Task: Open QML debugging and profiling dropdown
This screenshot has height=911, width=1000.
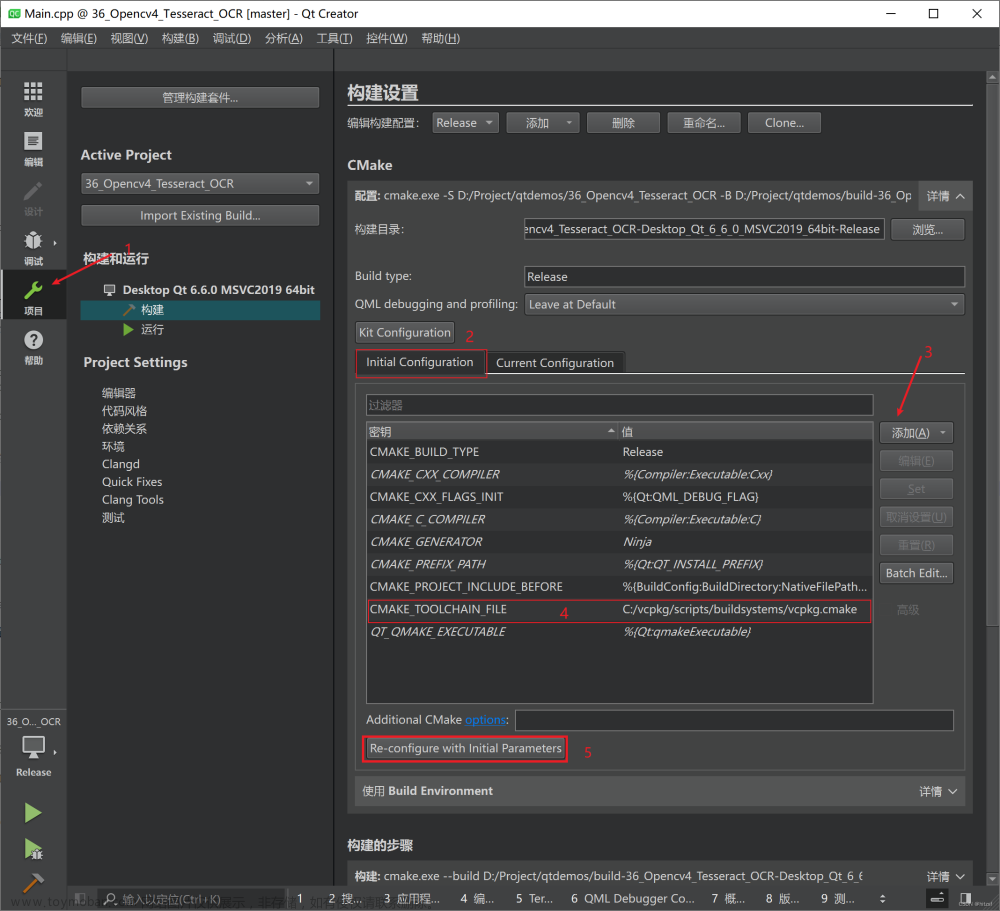Action: click(744, 304)
